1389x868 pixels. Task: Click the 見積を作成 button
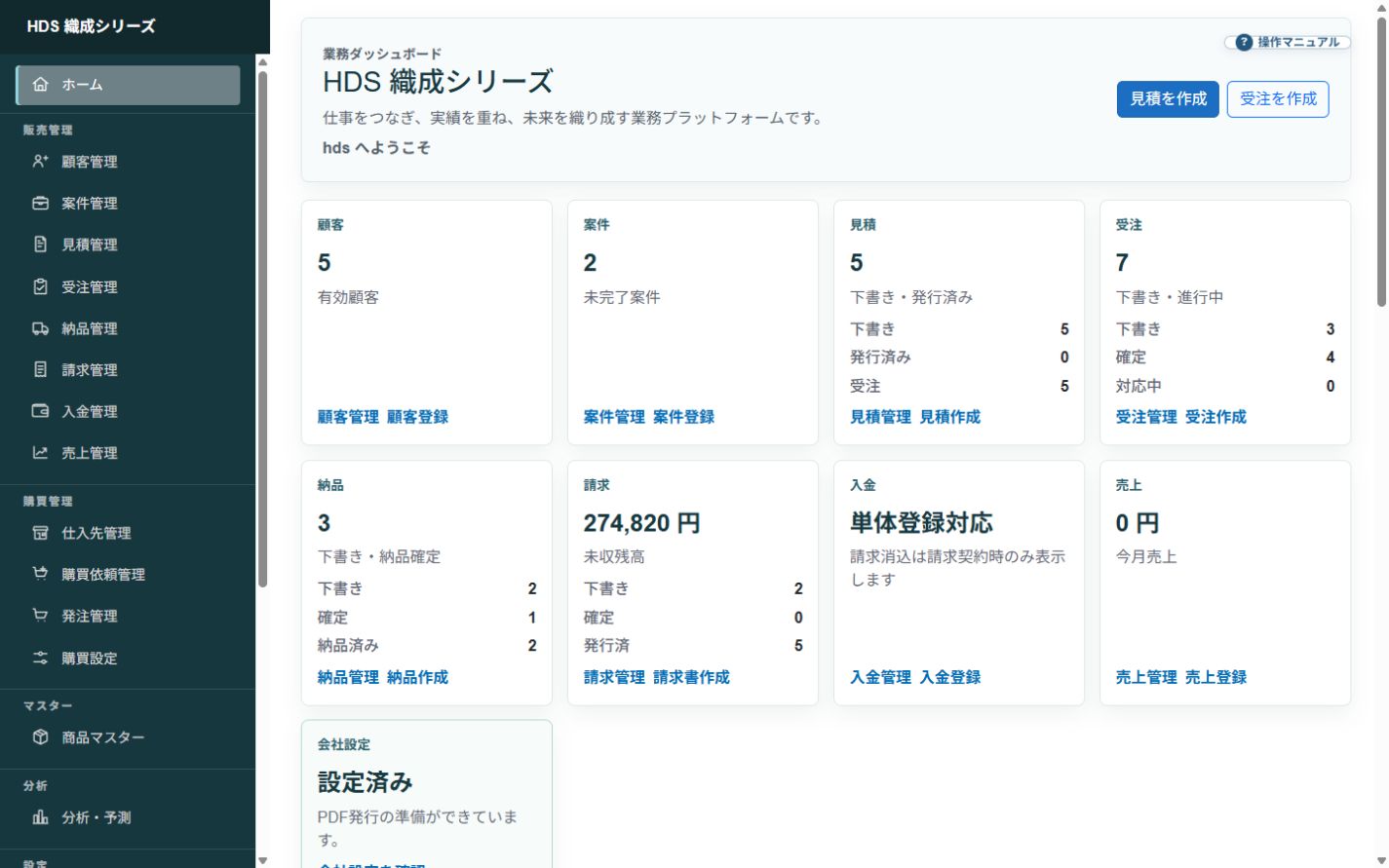point(1168,98)
